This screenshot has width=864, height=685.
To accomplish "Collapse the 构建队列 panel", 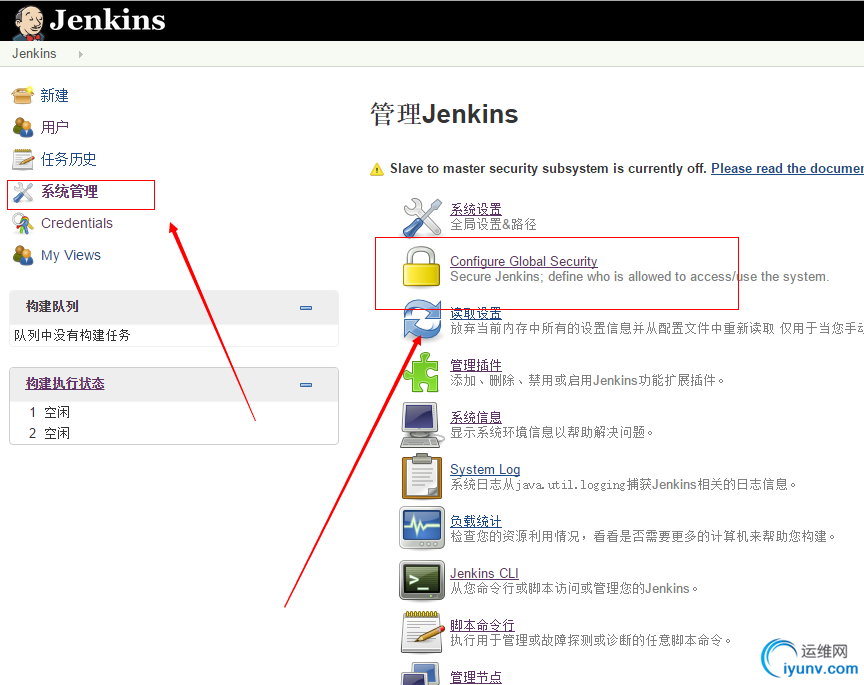I will [x=306, y=308].
